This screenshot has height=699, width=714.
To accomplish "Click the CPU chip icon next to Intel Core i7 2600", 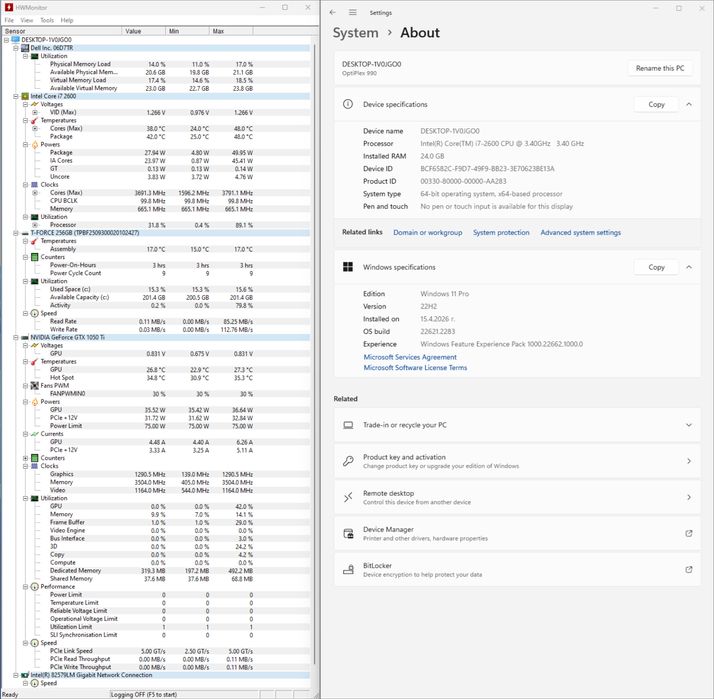I will [x=25, y=96].
